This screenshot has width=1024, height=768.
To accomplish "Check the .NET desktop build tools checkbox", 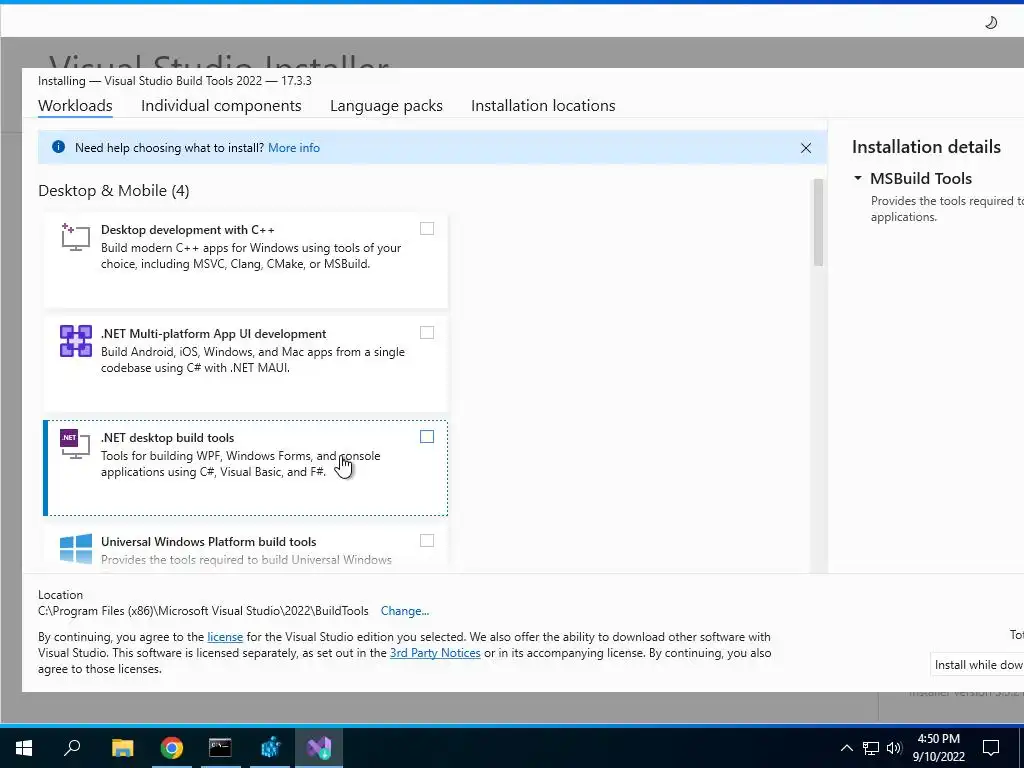I will [x=426, y=436].
